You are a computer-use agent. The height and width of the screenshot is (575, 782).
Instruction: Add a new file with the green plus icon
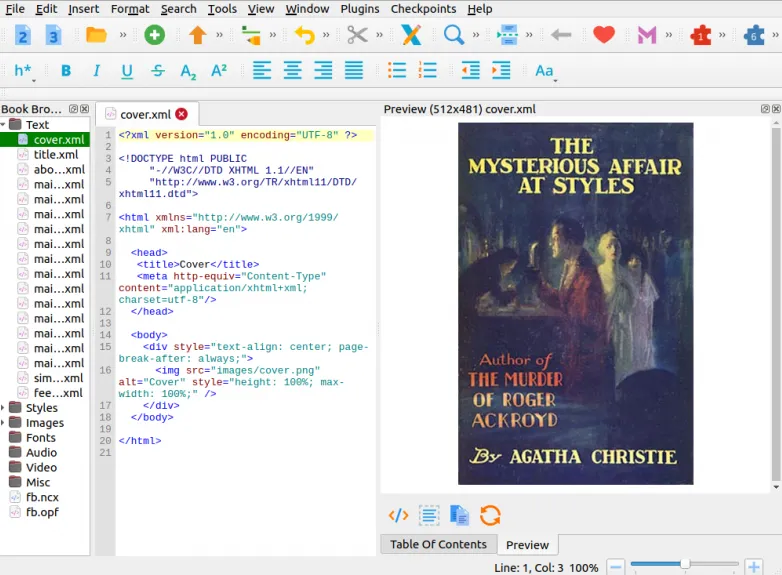click(x=155, y=35)
